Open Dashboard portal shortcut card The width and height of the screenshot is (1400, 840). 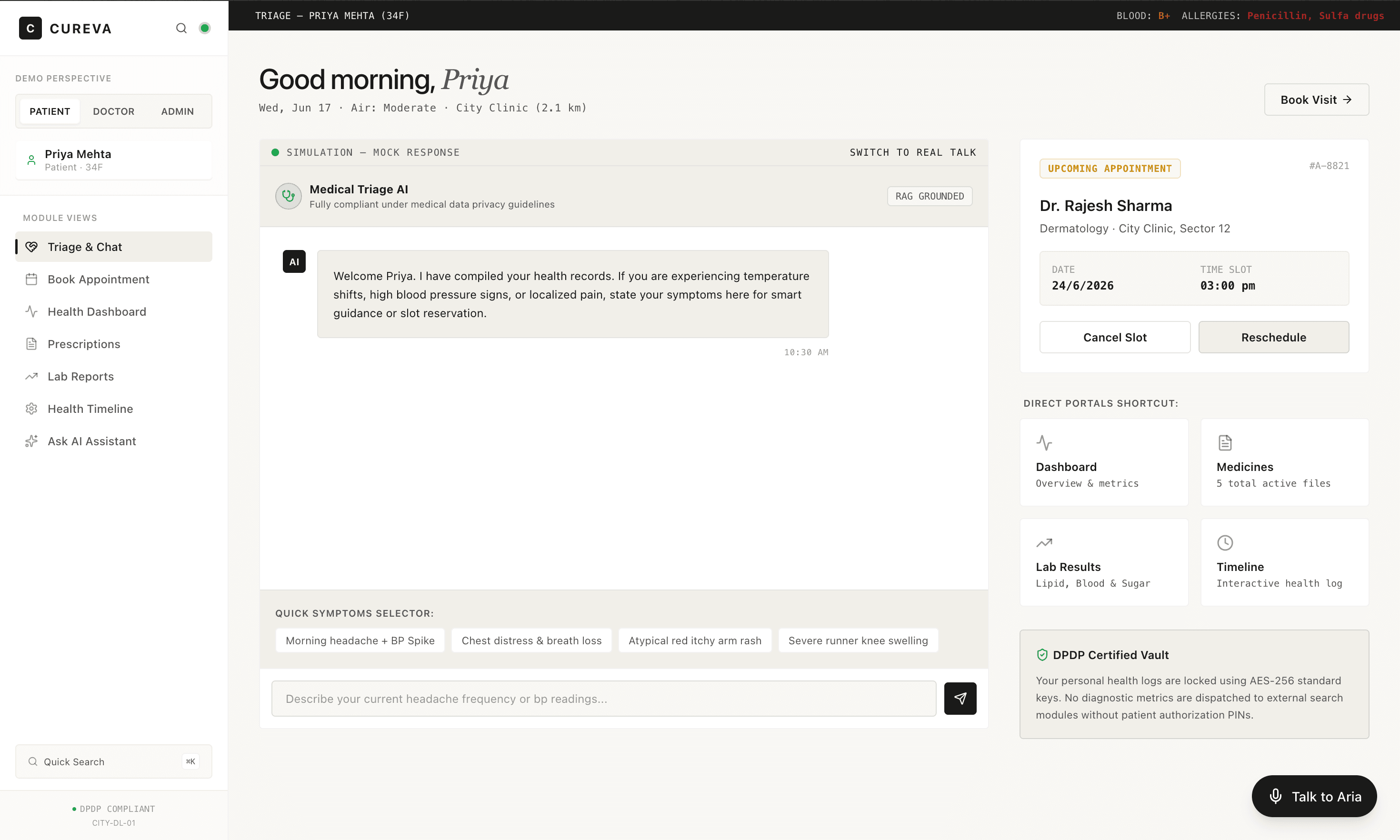(1103, 462)
